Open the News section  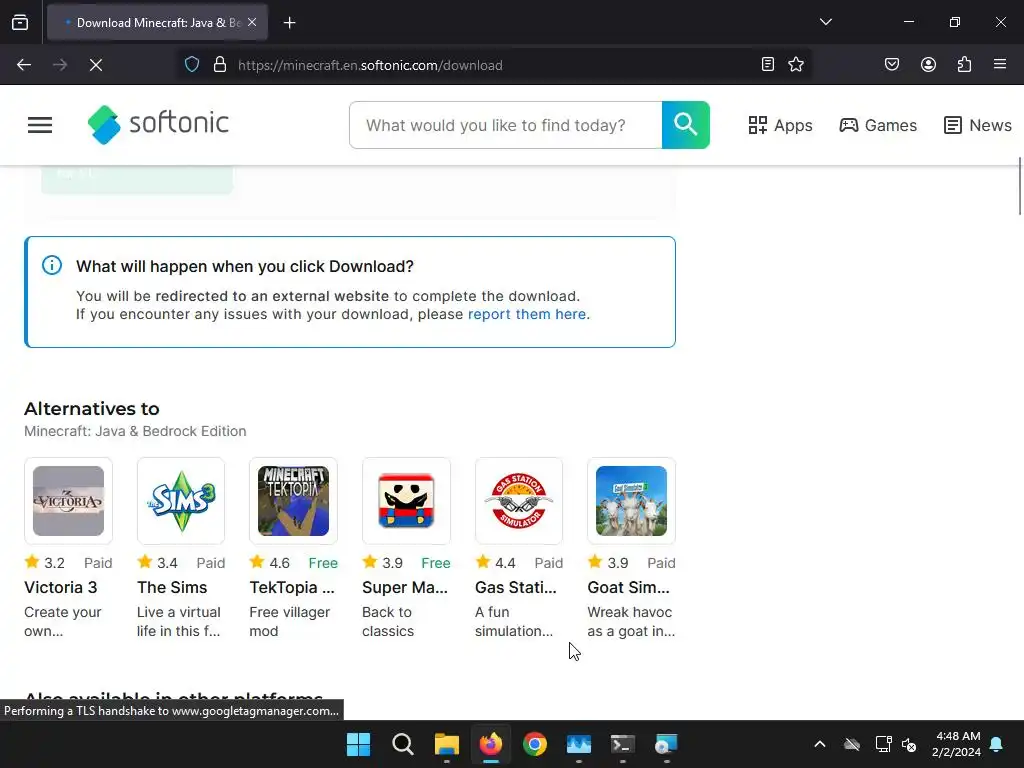[x=978, y=125]
